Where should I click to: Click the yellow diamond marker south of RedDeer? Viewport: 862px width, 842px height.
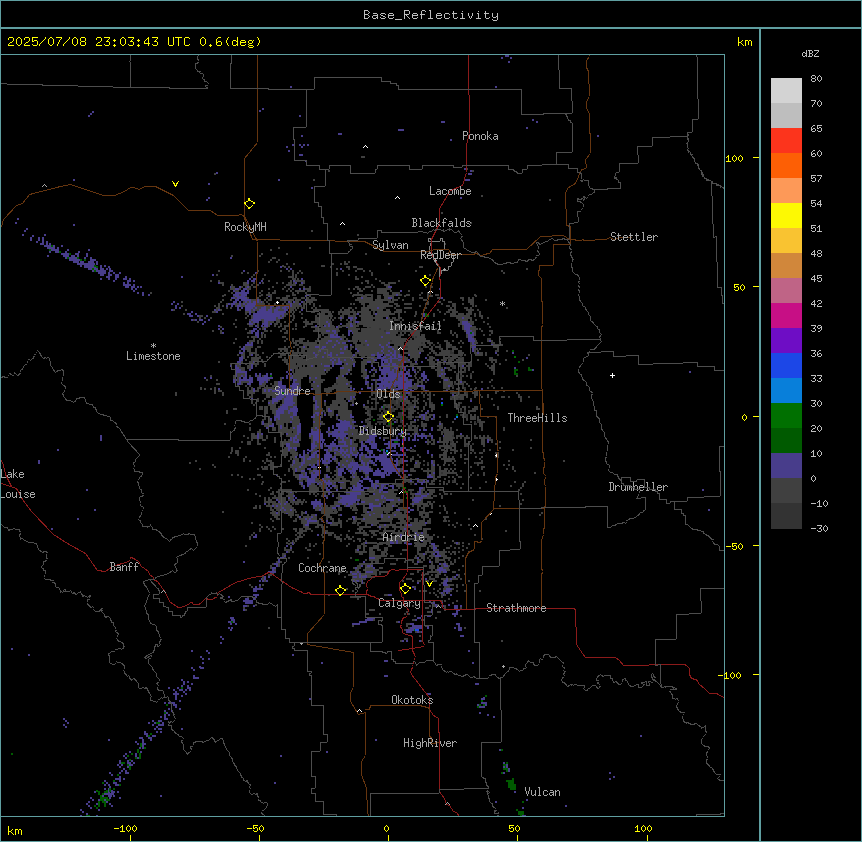(x=426, y=281)
